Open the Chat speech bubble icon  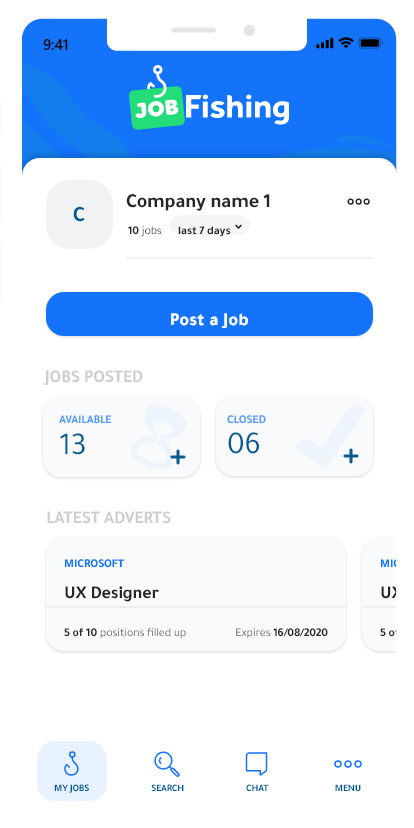pyautogui.click(x=257, y=764)
